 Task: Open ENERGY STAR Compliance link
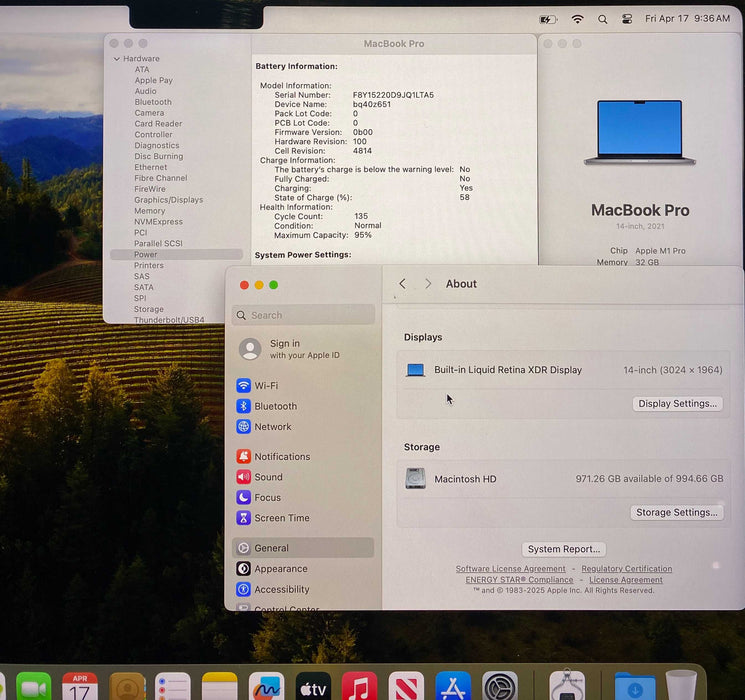pos(519,580)
